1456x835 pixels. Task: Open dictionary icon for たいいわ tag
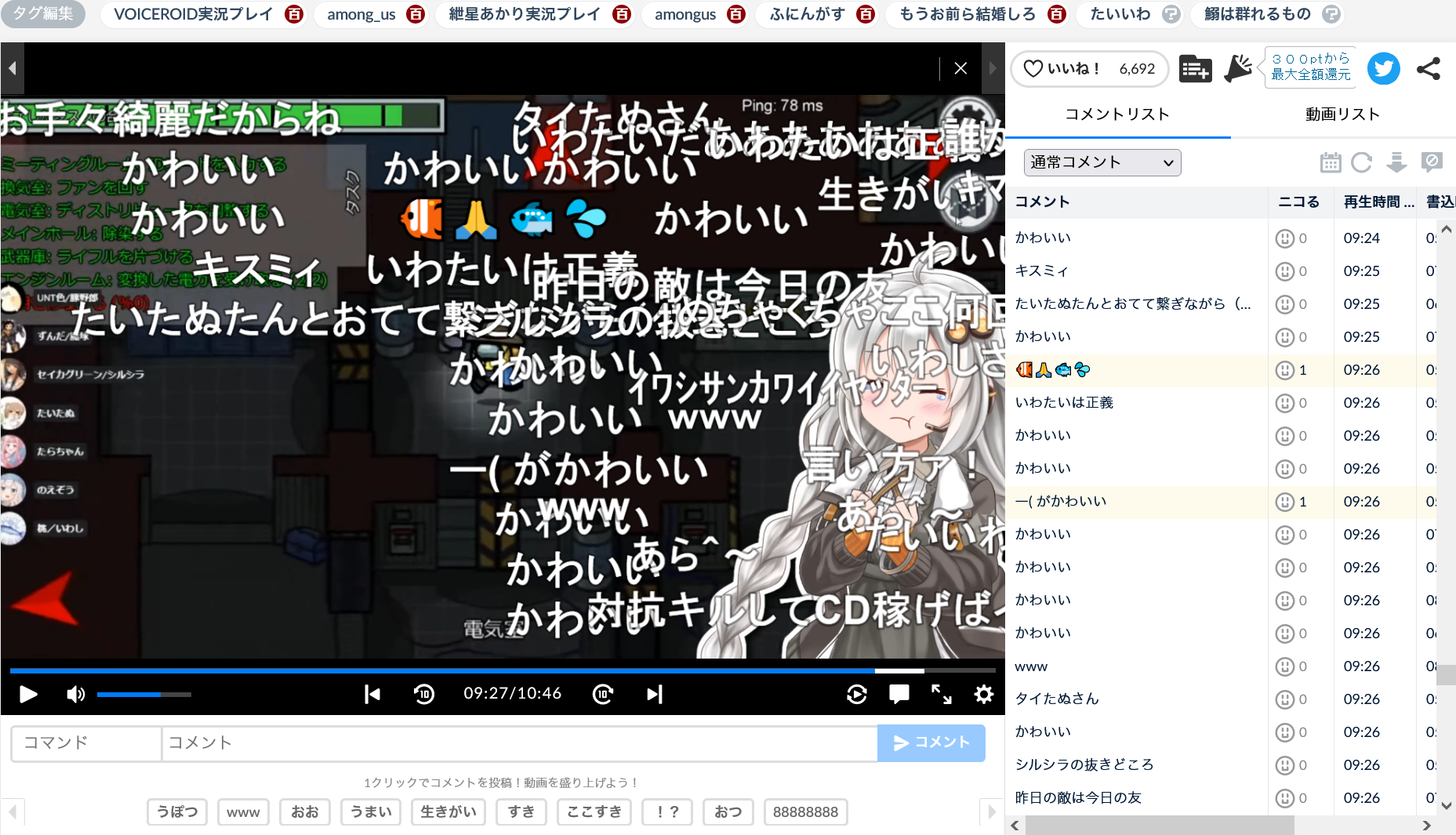1171,14
